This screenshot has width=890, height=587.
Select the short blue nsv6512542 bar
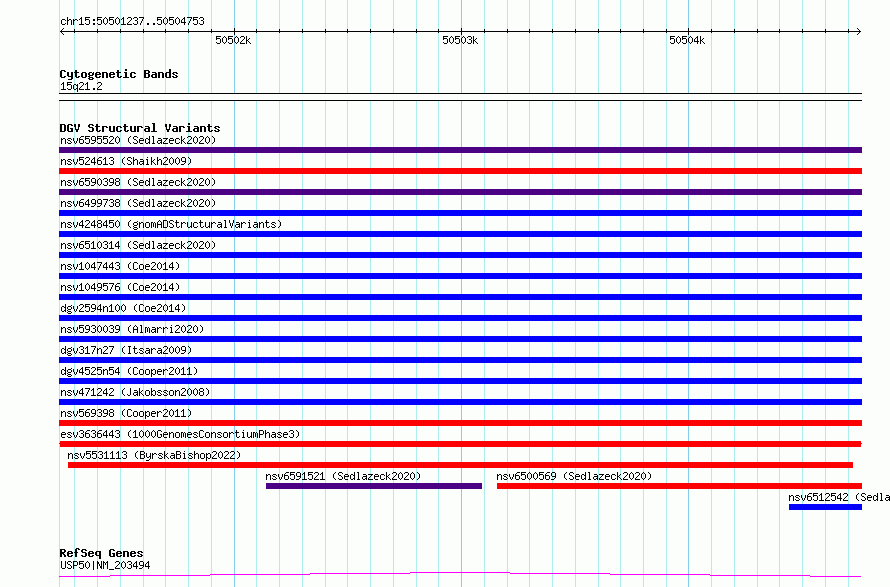tap(824, 507)
